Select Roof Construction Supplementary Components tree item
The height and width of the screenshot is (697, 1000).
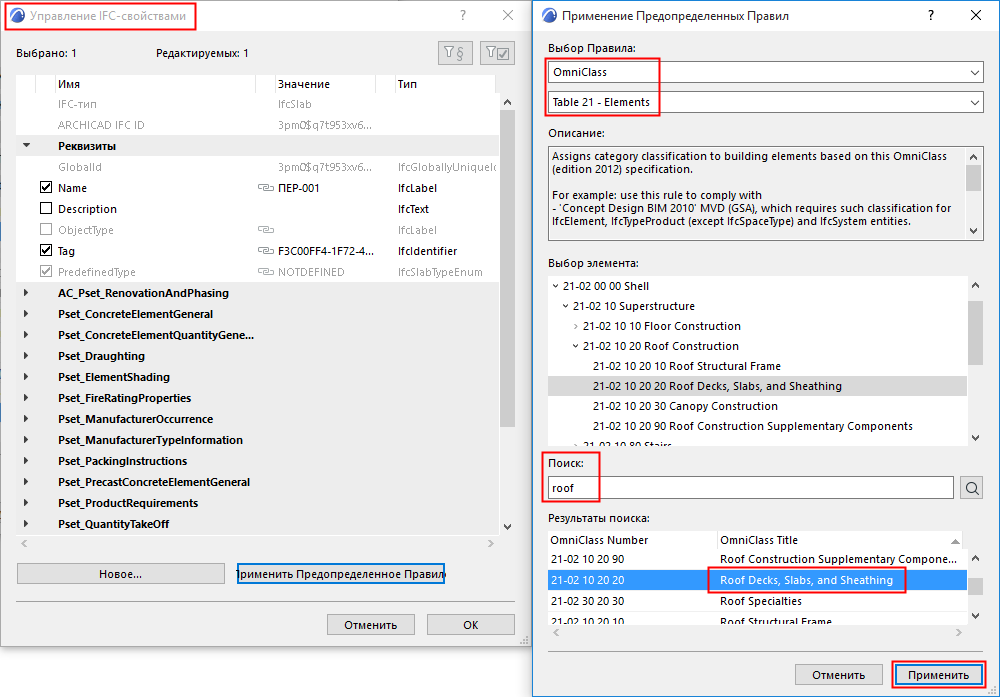coord(753,427)
